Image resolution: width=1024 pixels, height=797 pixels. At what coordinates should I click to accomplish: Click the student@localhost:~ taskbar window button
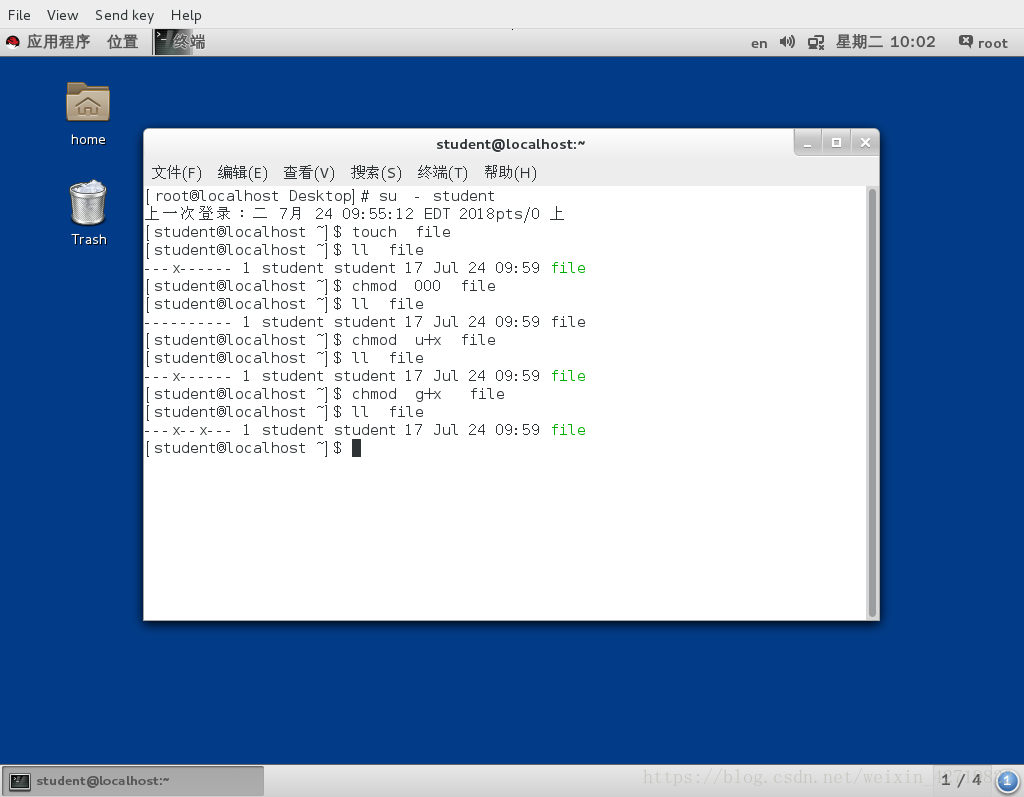(x=133, y=781)
